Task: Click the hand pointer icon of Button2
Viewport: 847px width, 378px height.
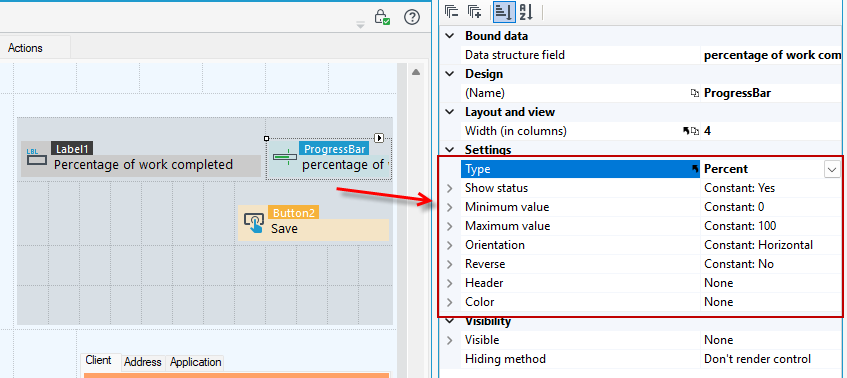Action: [x=254, y=223]
